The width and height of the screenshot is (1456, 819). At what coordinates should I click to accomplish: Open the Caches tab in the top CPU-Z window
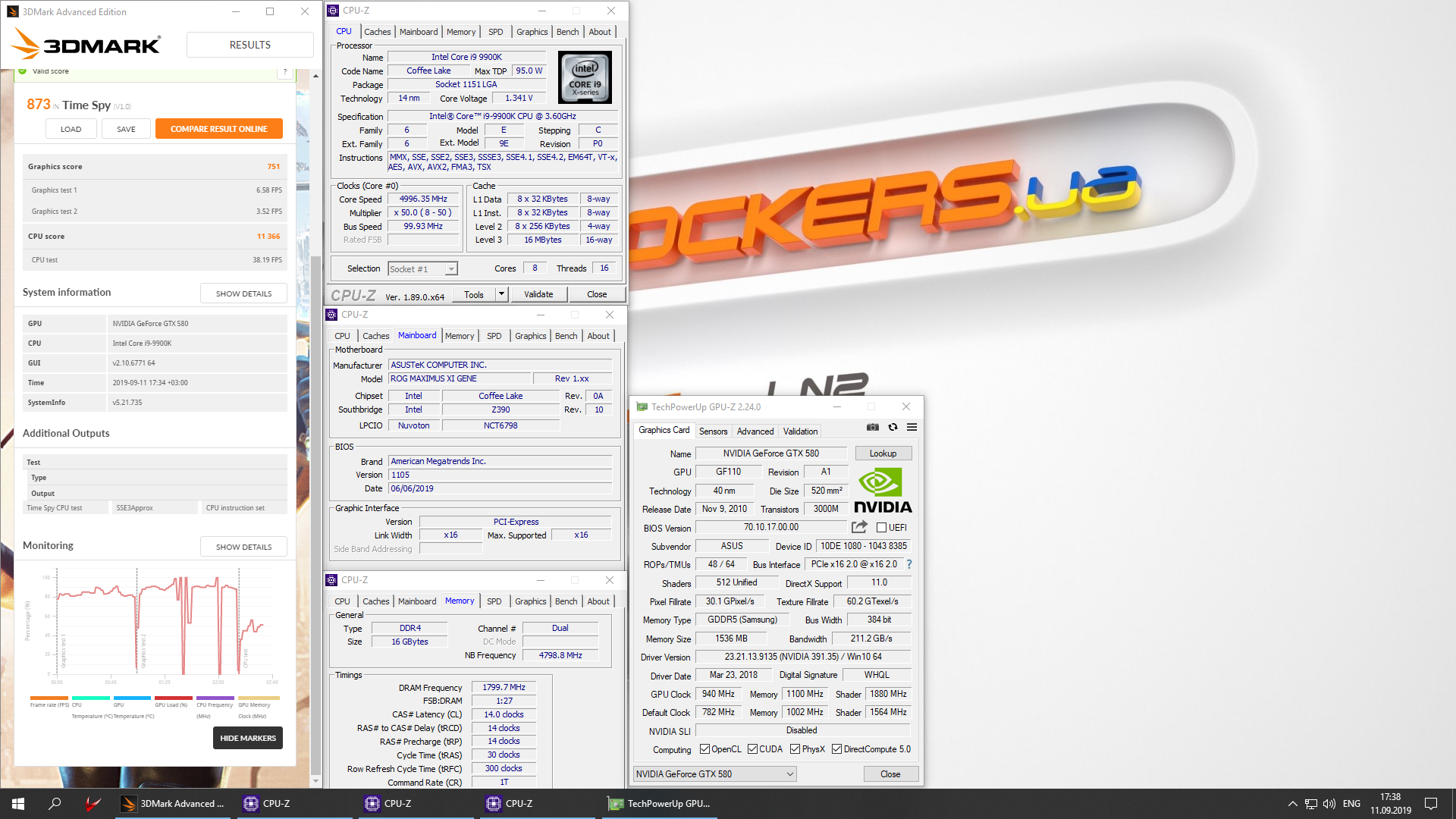(377, 32)
